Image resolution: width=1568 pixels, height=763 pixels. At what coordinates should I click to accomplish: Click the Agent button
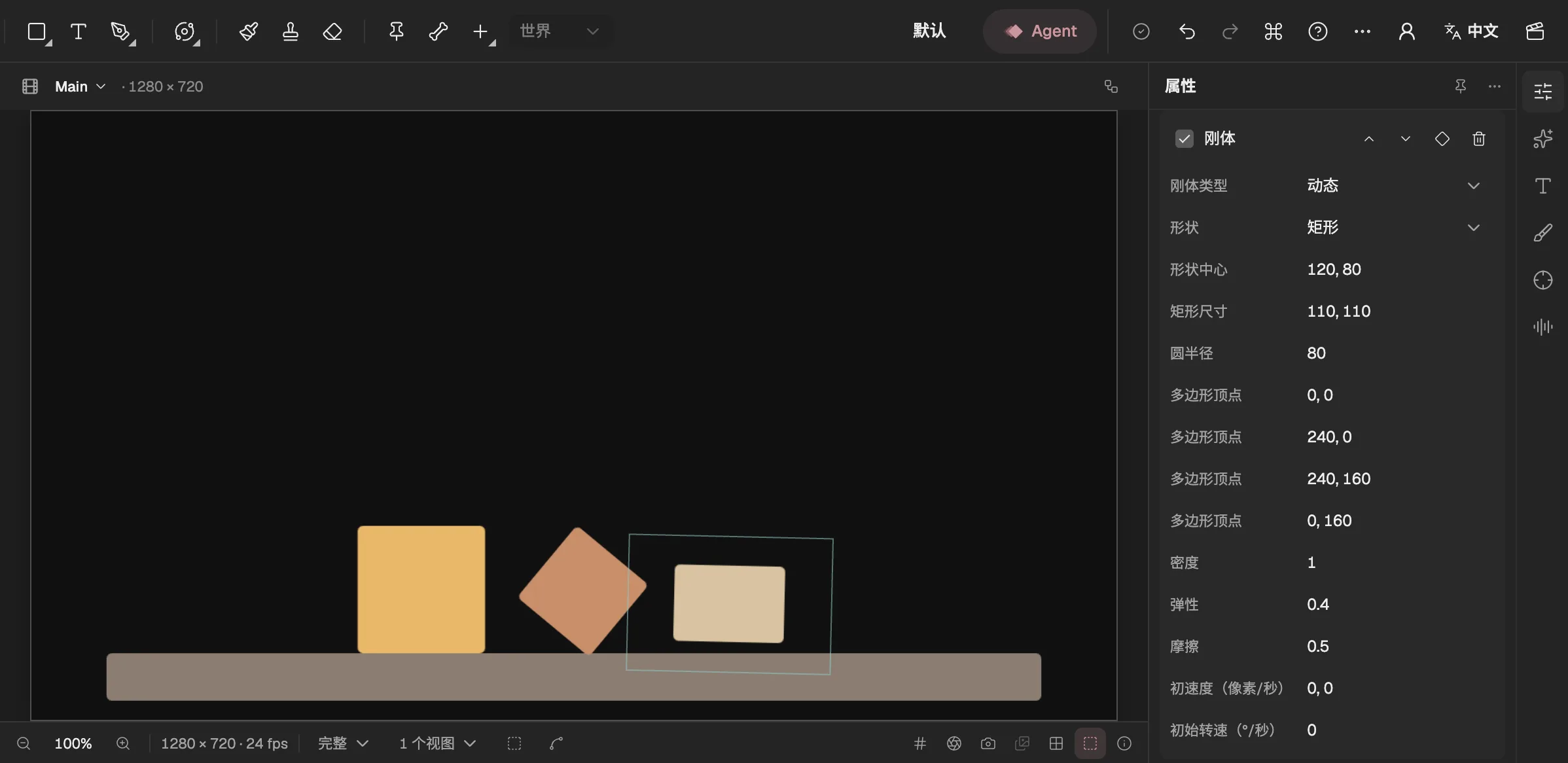1040,31
